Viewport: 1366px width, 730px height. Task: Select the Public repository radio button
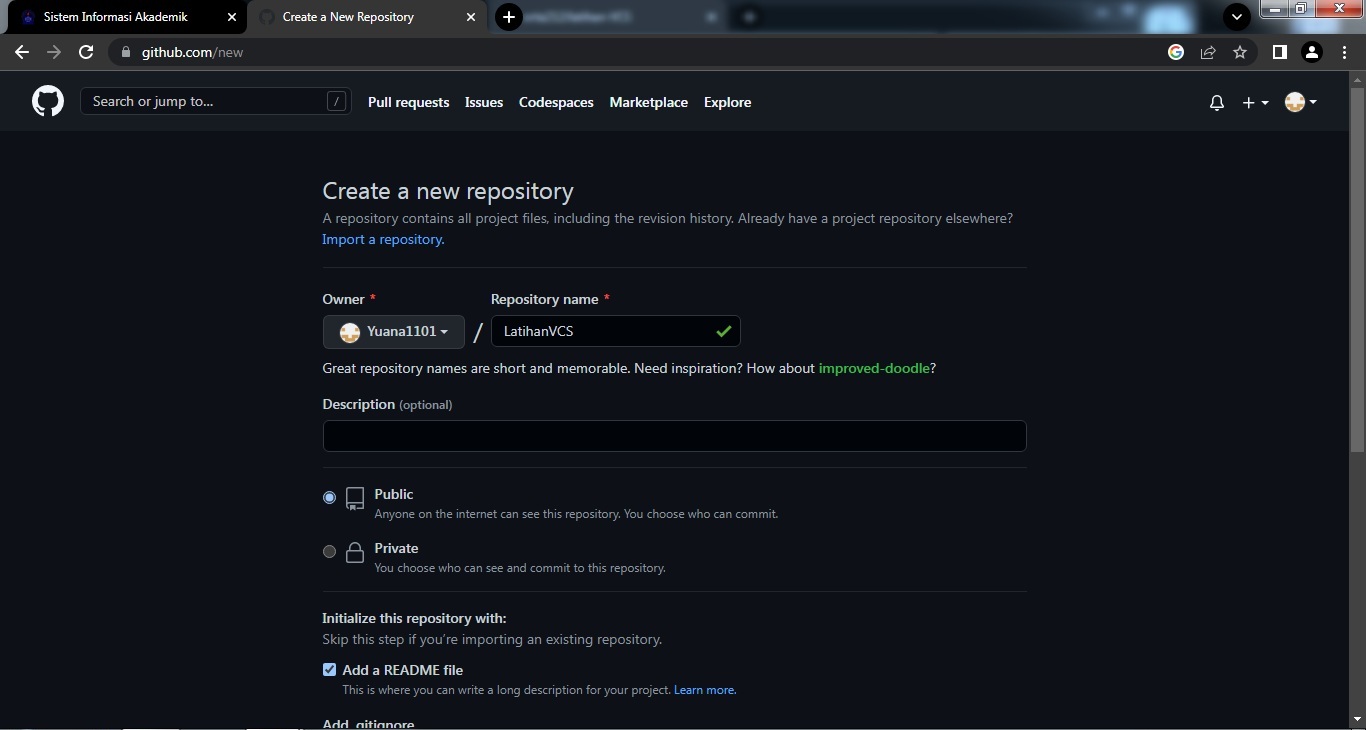(x=329, y=497)
